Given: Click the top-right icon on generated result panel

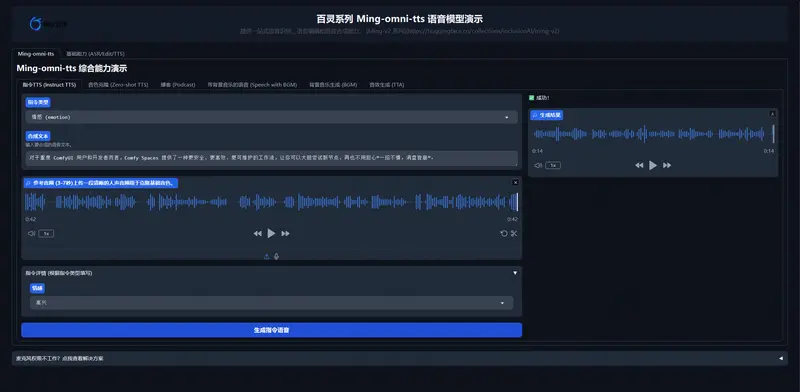Looking at the screenshot, I should point(772,113).
